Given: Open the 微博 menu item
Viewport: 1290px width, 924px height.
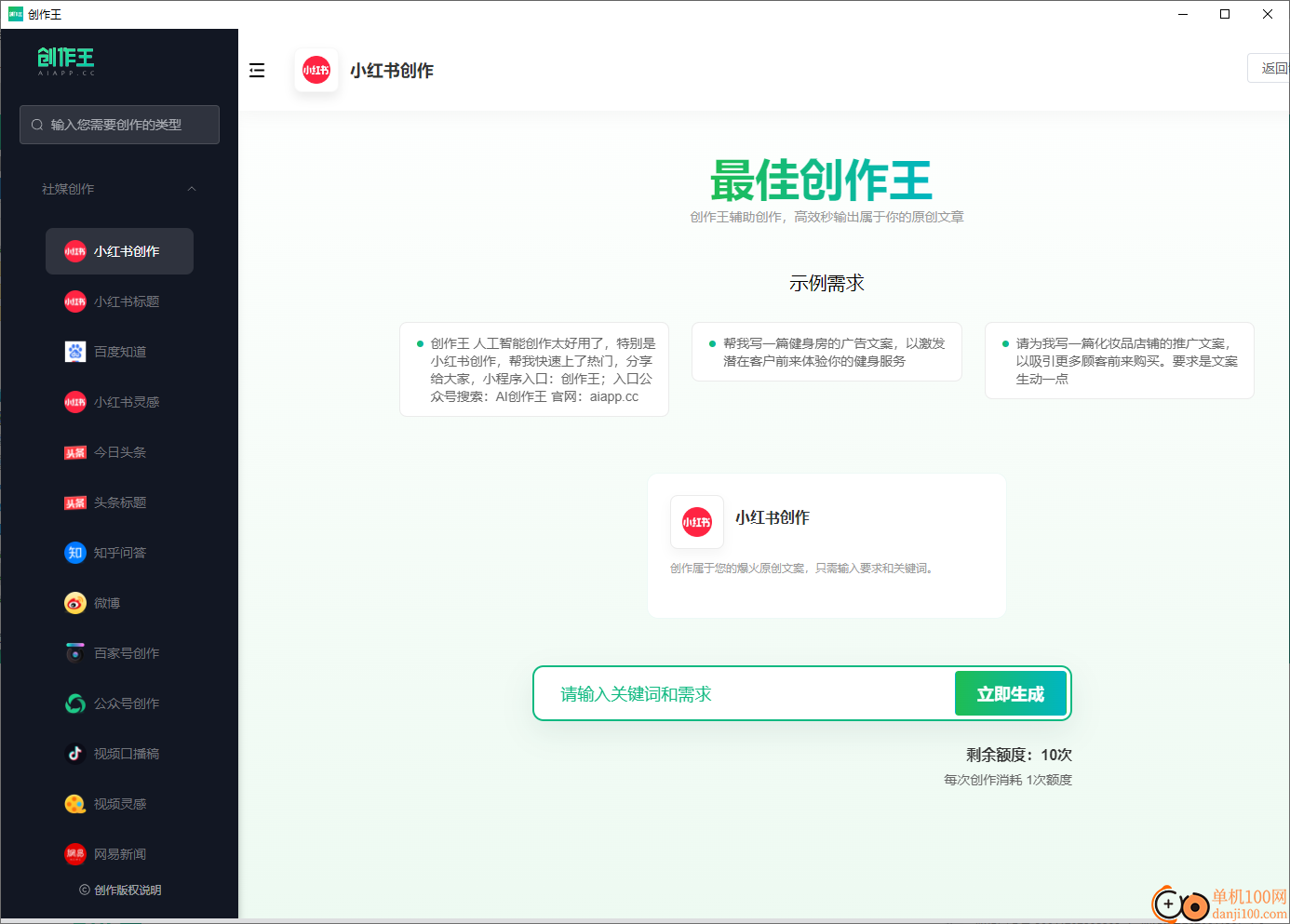Looking at the screenshot, I should click(x=119, y=603).
